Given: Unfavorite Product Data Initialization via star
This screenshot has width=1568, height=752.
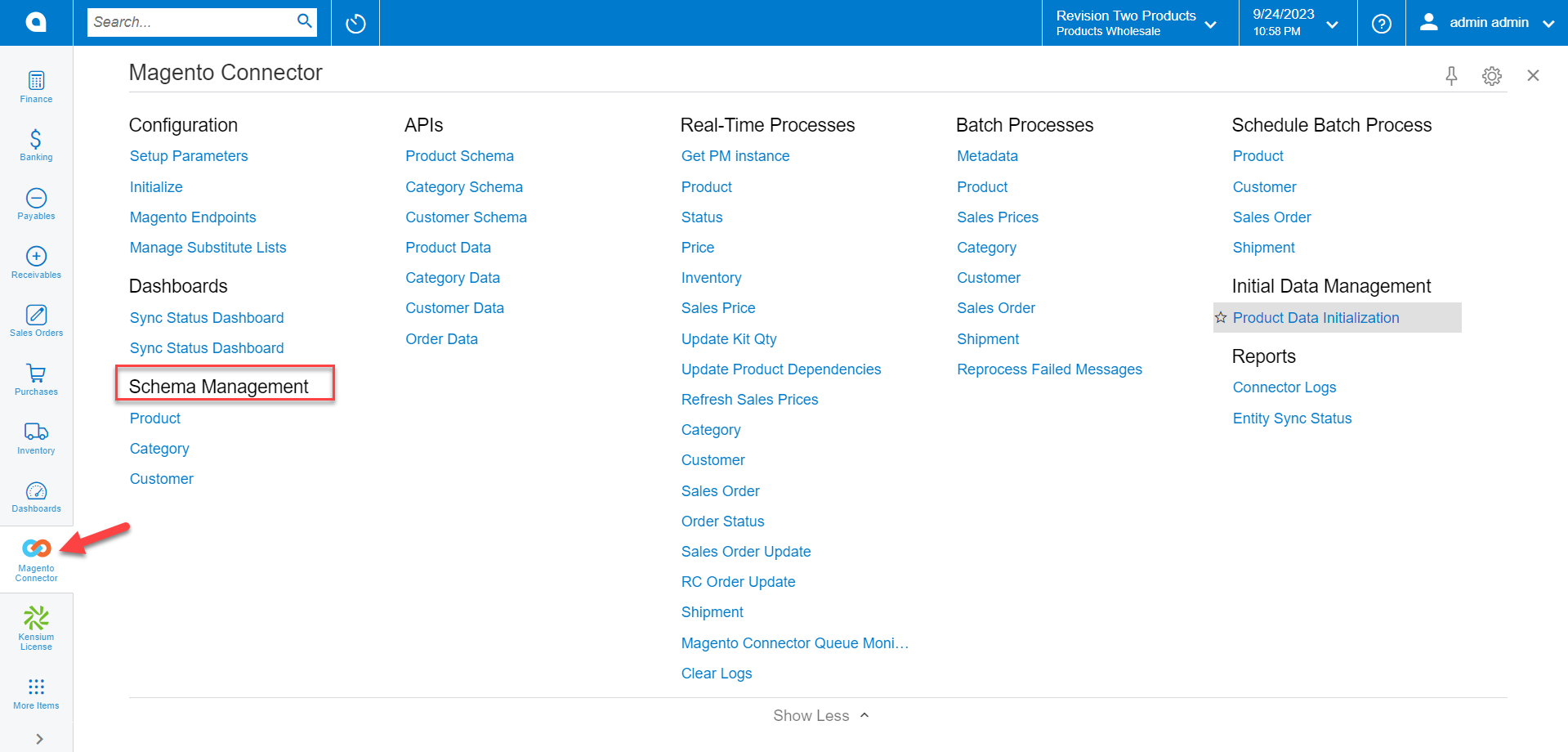Looking at the screenshot, I should pos(1222,317).
